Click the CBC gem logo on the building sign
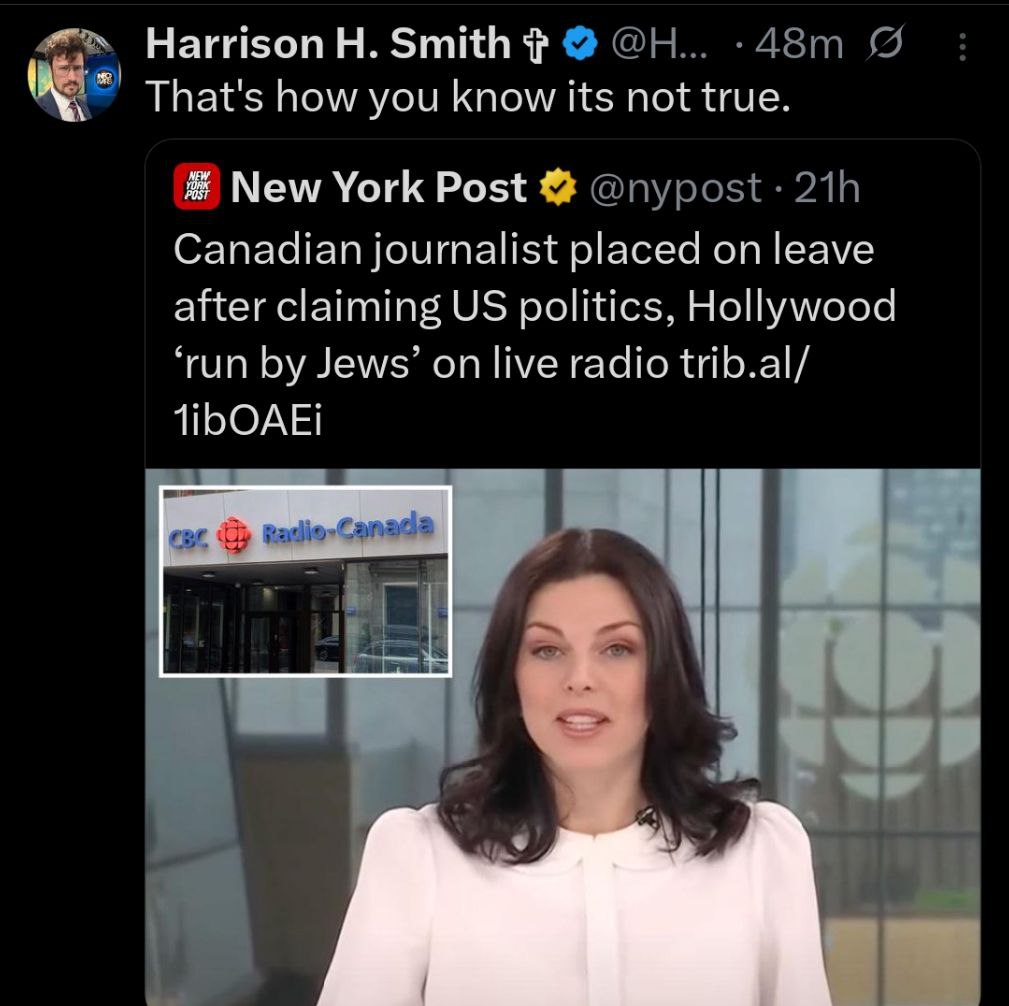 coord(234,534)
